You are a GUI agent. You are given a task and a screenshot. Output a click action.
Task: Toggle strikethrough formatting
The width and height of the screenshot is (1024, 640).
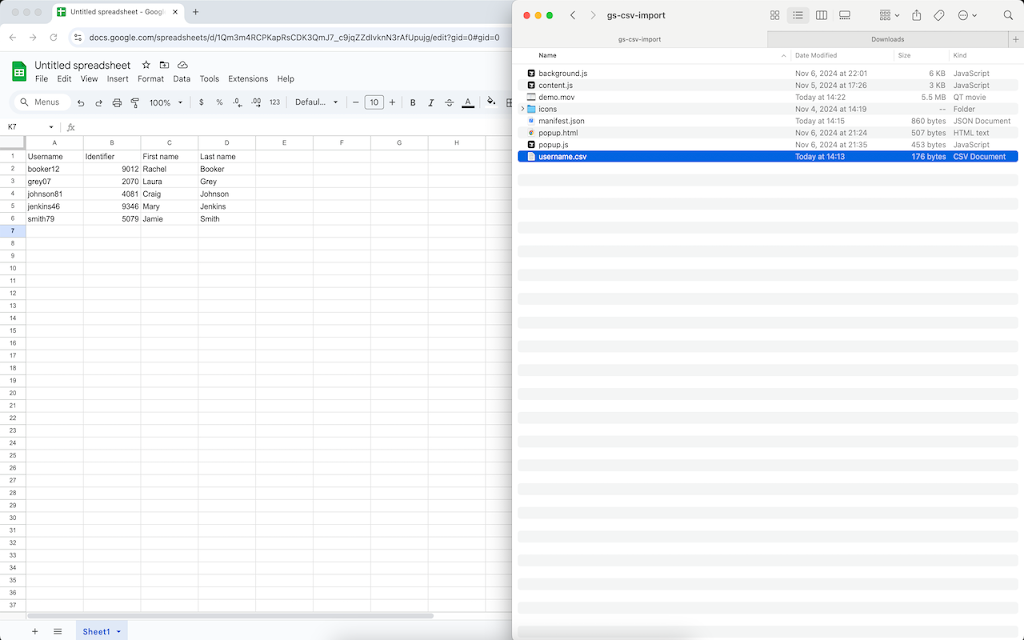click(x=449, y=103)
